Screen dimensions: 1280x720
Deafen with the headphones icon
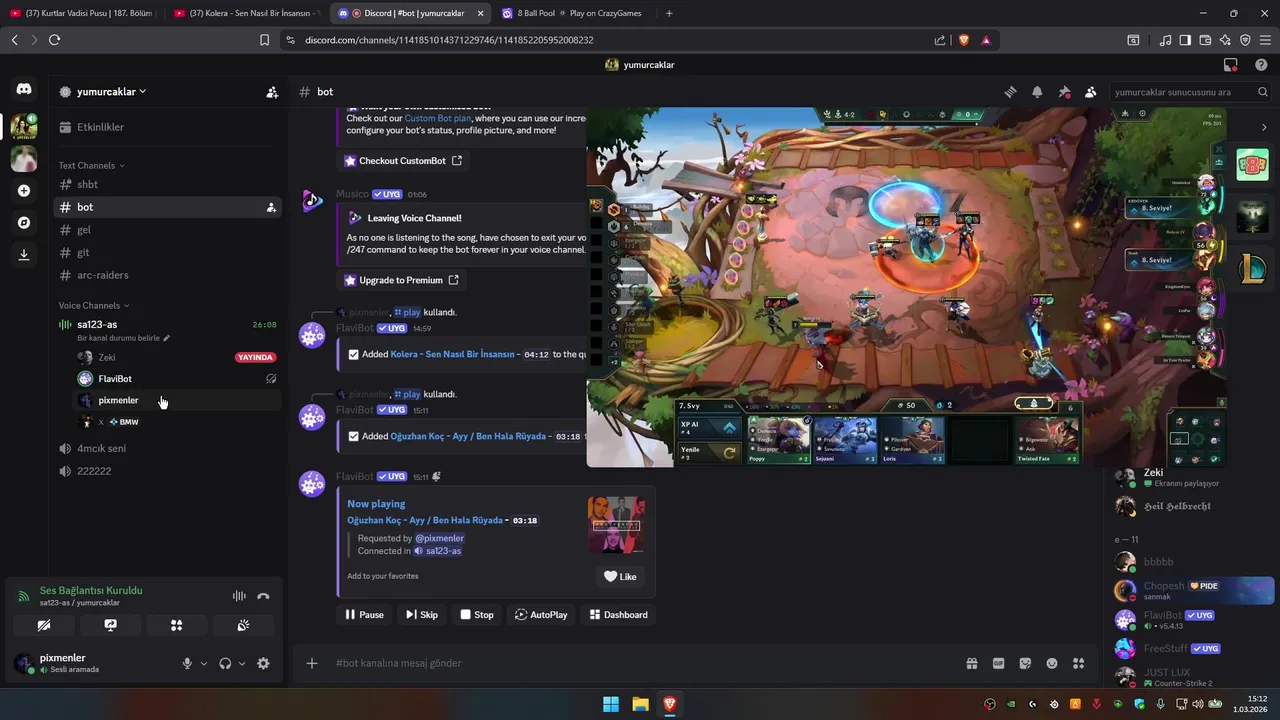point(225,663)
